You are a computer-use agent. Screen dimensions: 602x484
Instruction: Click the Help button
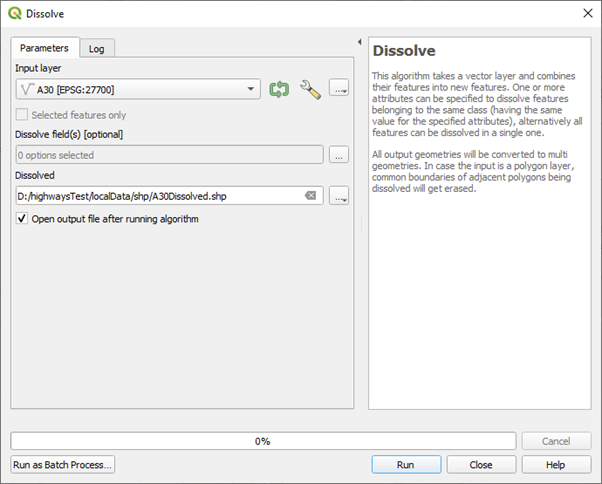click(x=556, y=465)
